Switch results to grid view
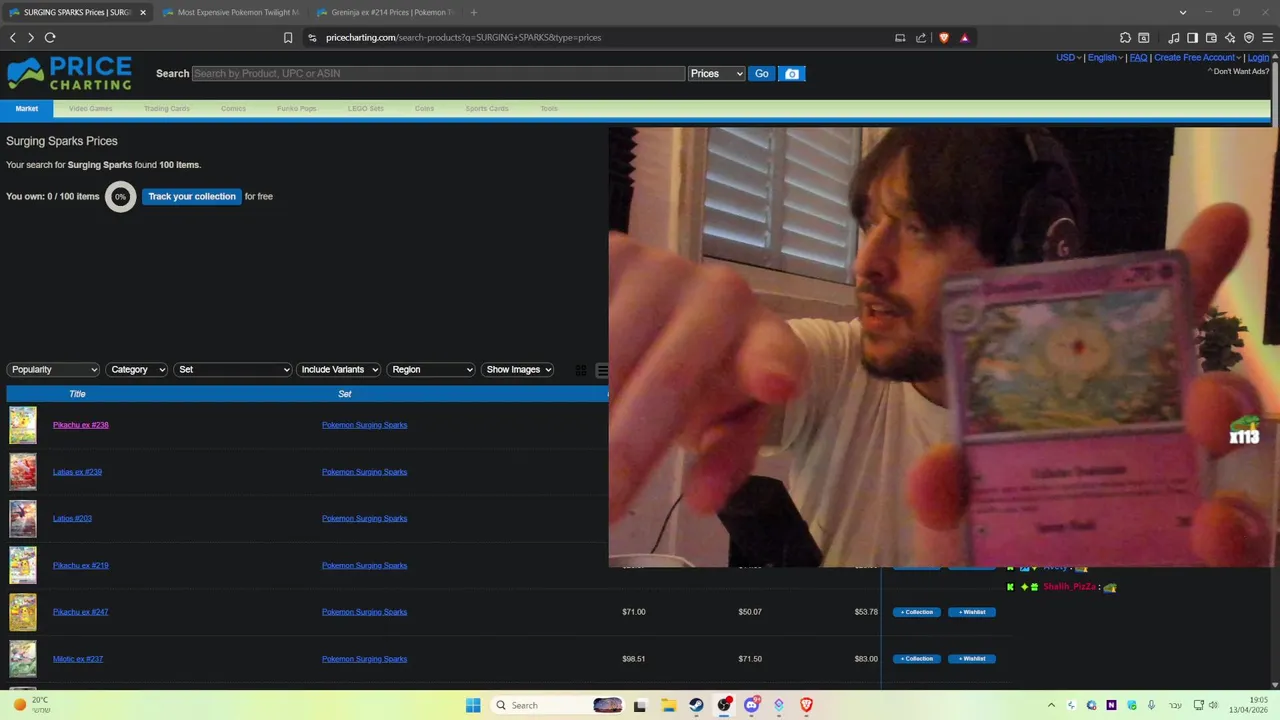Screen dimensions: 1280x720 click(581, 370)
